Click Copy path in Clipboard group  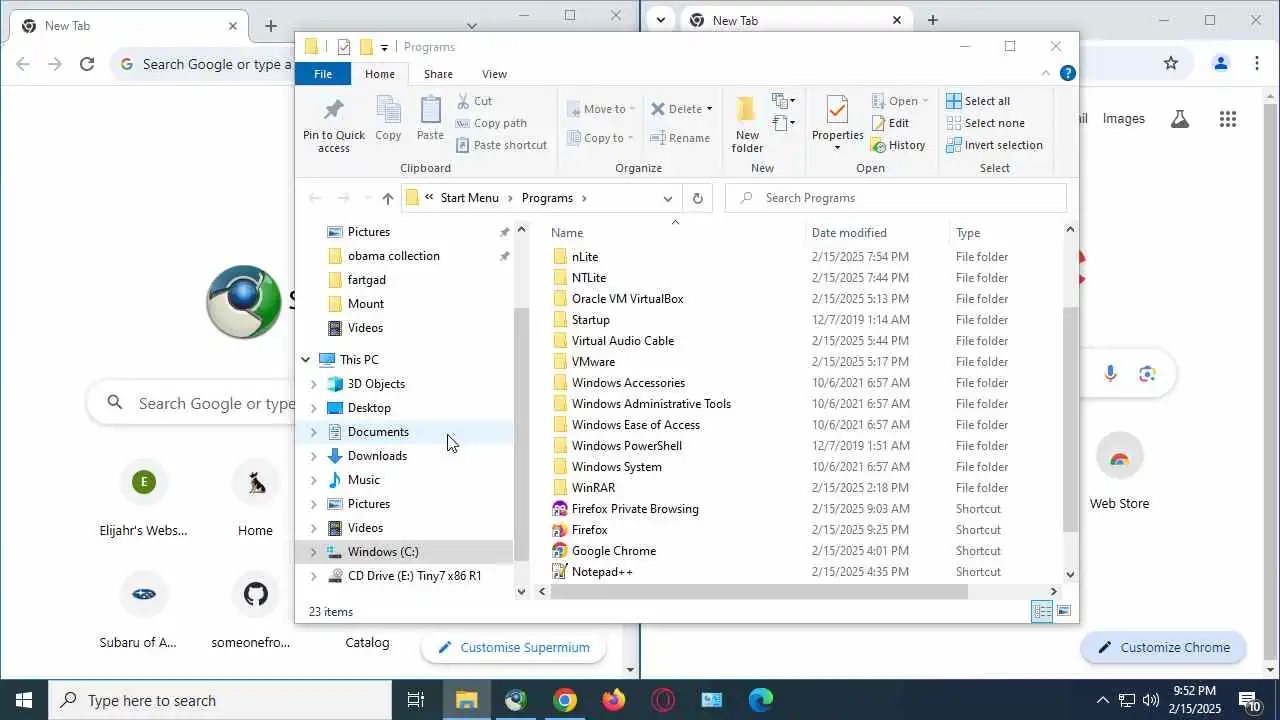(491, 123)
